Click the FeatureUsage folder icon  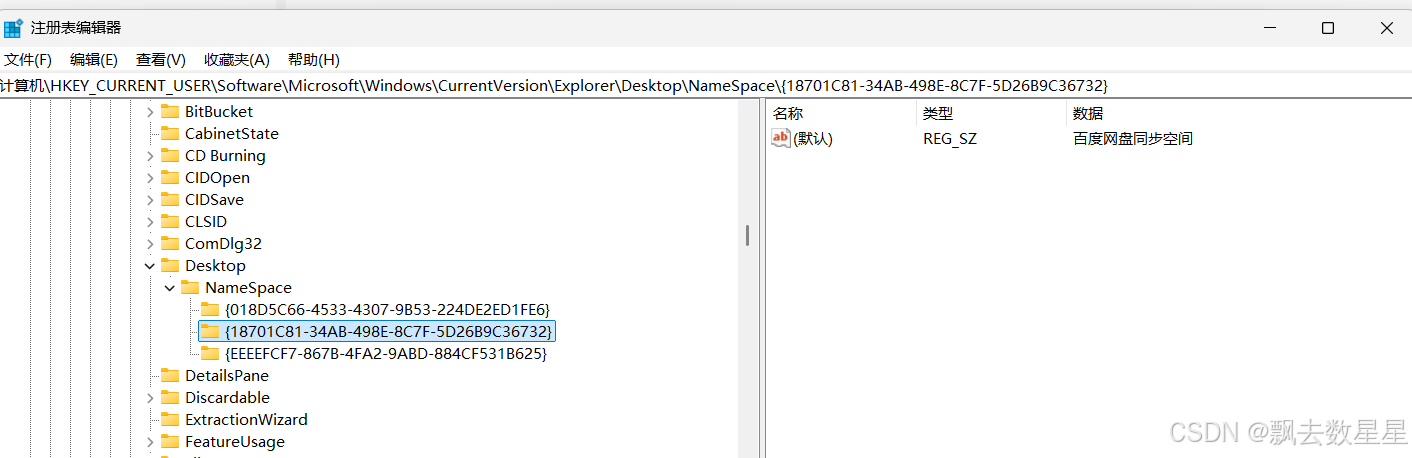click(170, 442)
